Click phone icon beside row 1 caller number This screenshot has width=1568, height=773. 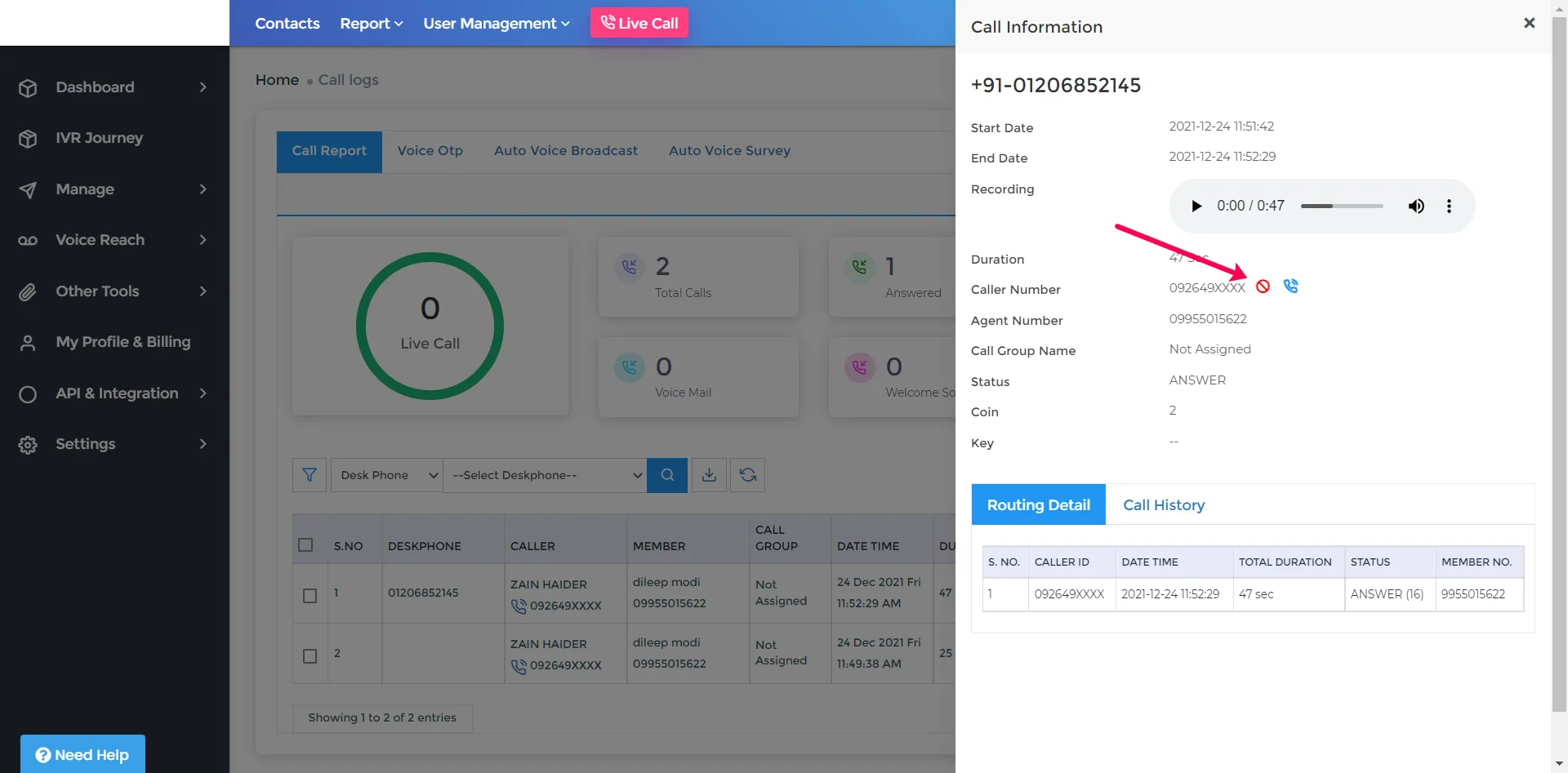tap(519, 606)
